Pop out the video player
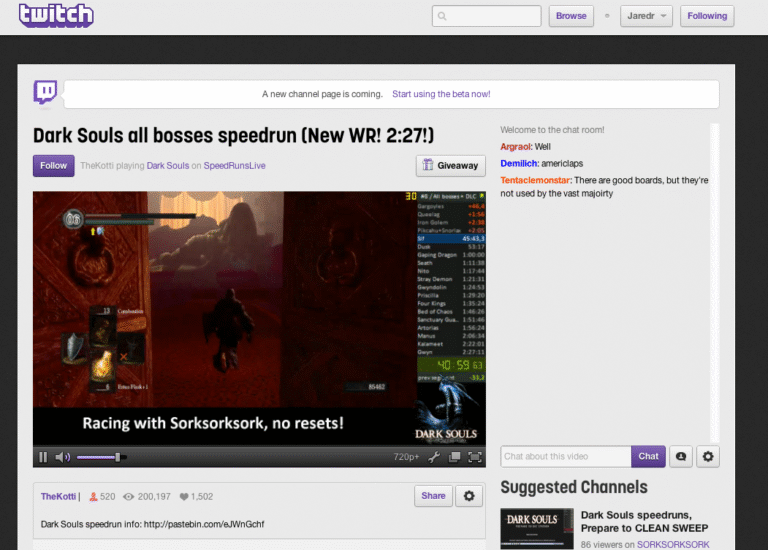 [455, 457]
